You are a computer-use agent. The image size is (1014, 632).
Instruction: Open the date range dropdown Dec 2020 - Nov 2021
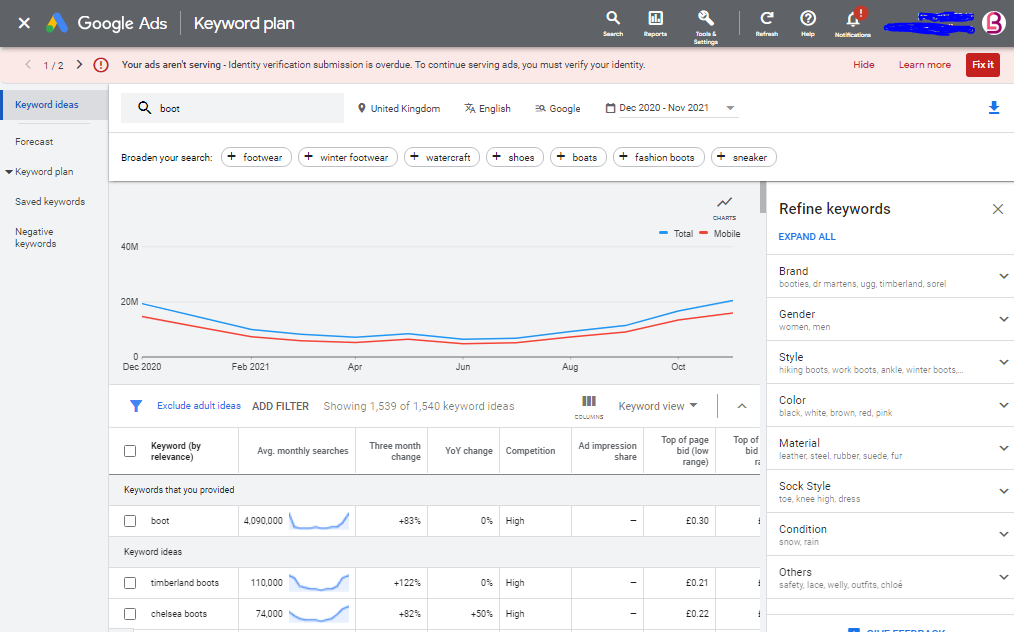pos(671,108)
